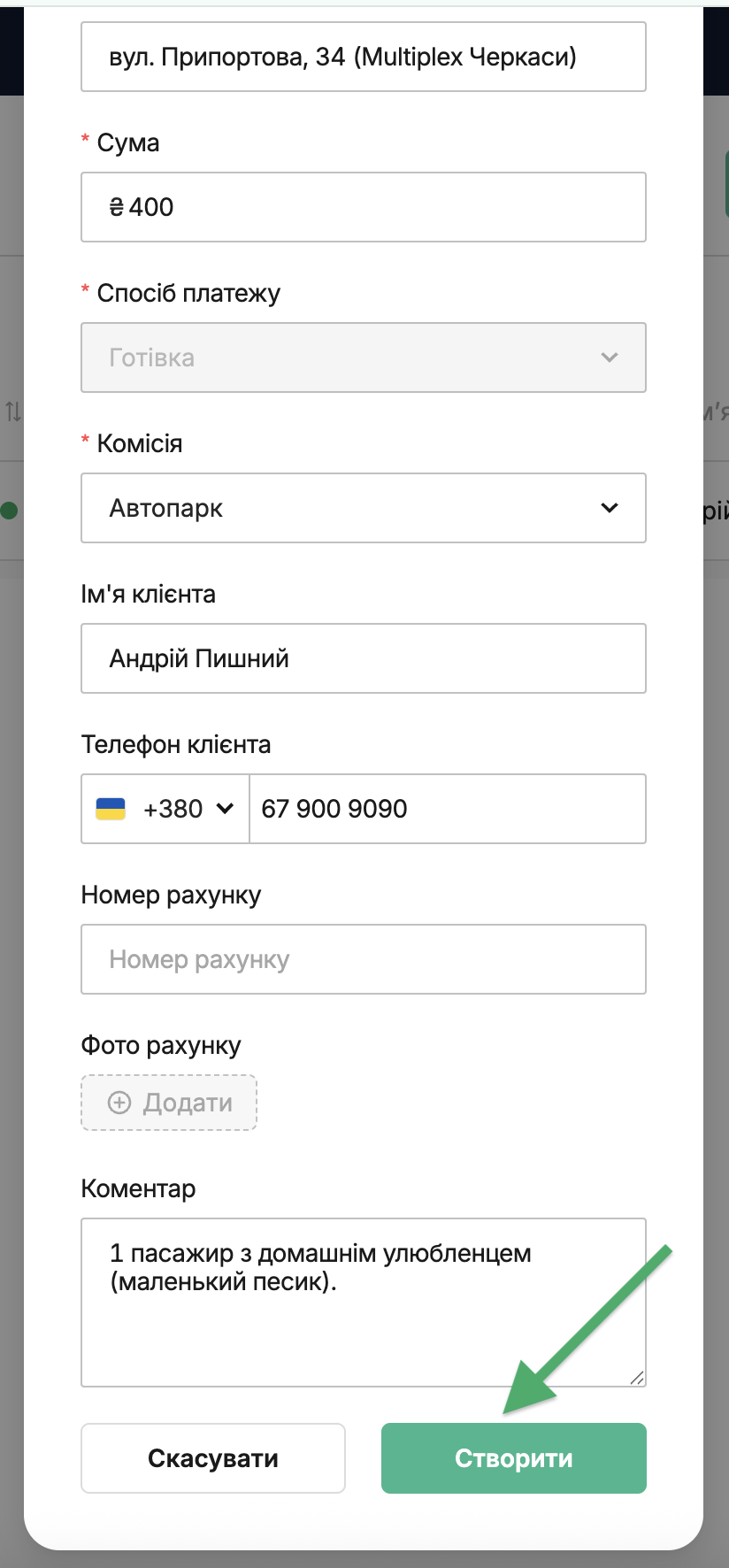Open the disabled Готівка payment method dropdown
This screenshot has height=1568, width=729.
pyautogui.click(x=364, y=357)
